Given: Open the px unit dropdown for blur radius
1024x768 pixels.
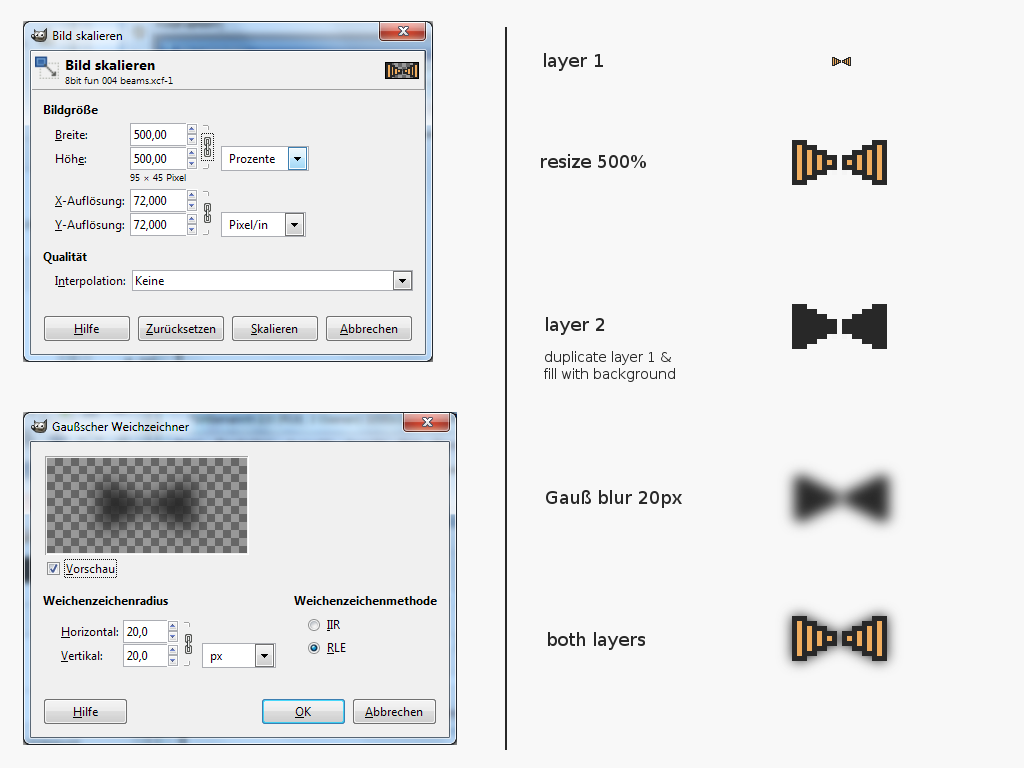Looking at the screenshot, I should (x=264, y=656).
